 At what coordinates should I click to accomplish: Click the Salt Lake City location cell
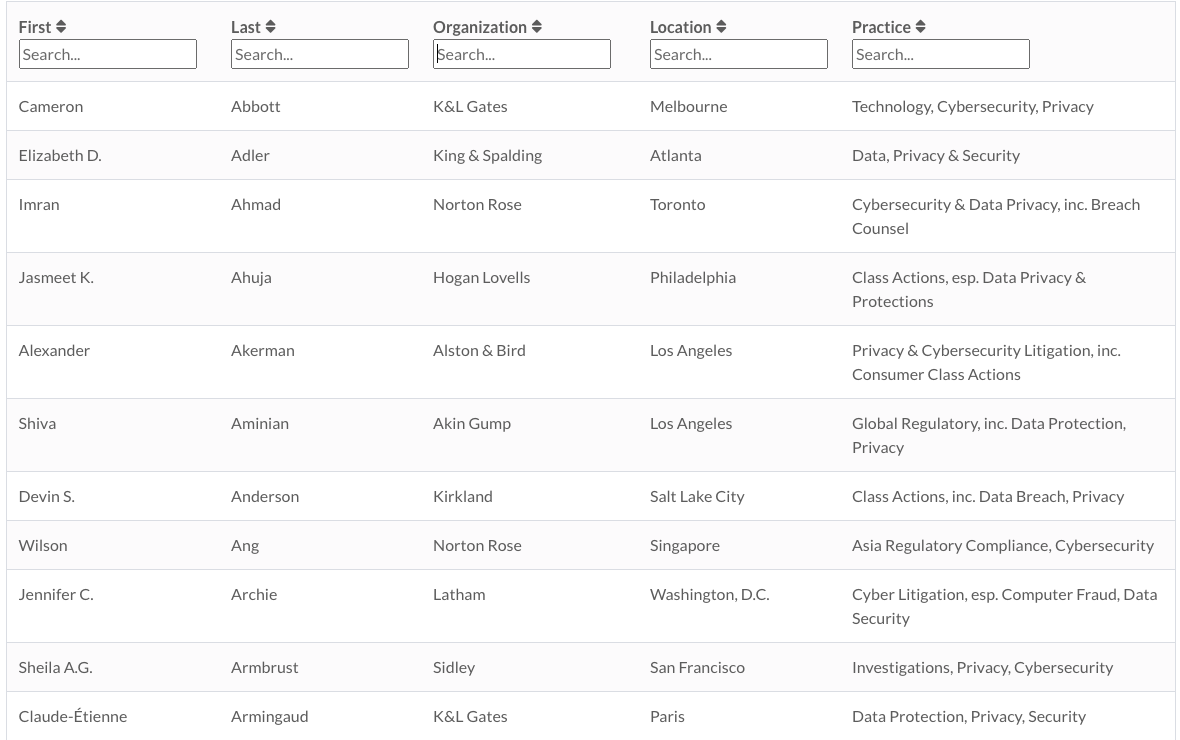697,496
